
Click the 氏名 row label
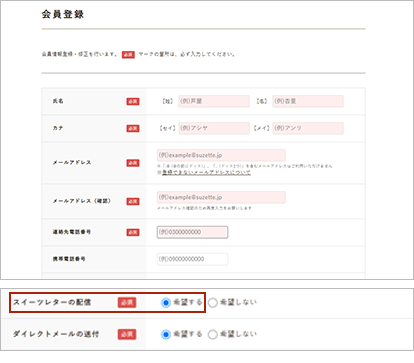58,101
